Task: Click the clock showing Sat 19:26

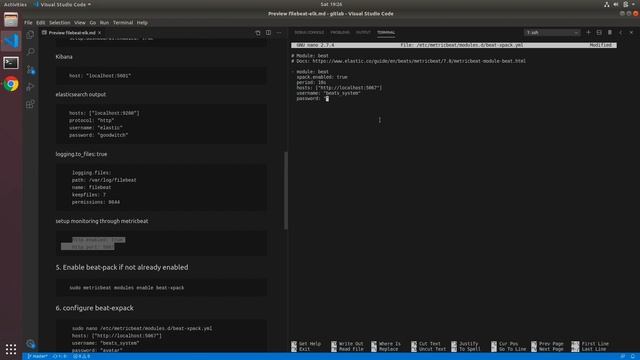Action: [331, 4]
